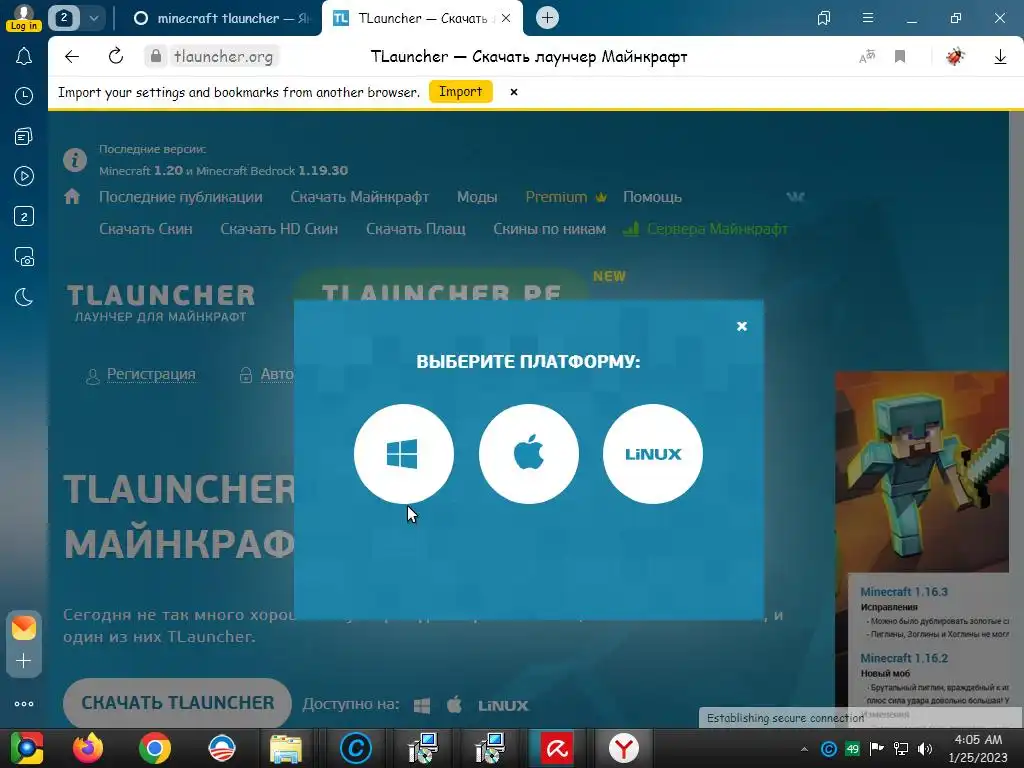Open the sidebar square icon labeled 2

coord(24,216)
